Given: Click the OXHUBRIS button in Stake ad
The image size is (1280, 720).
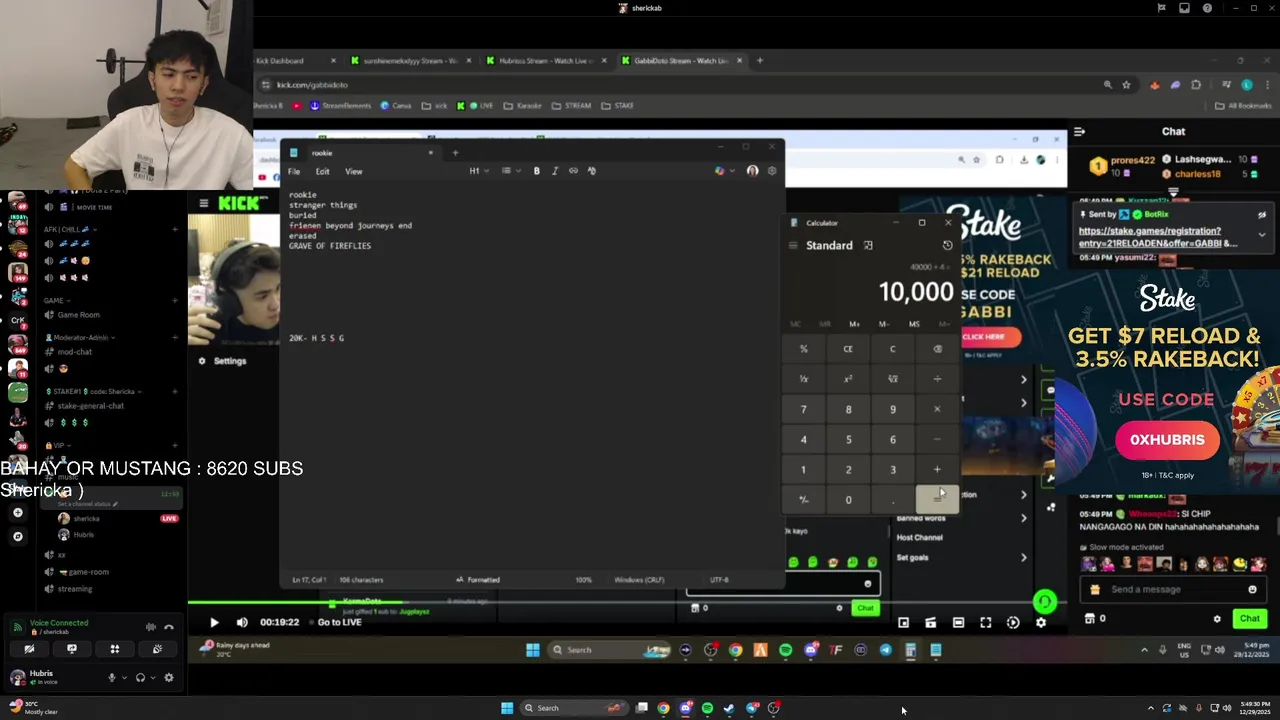Looking at the screenshot, I should (1167, 440).
